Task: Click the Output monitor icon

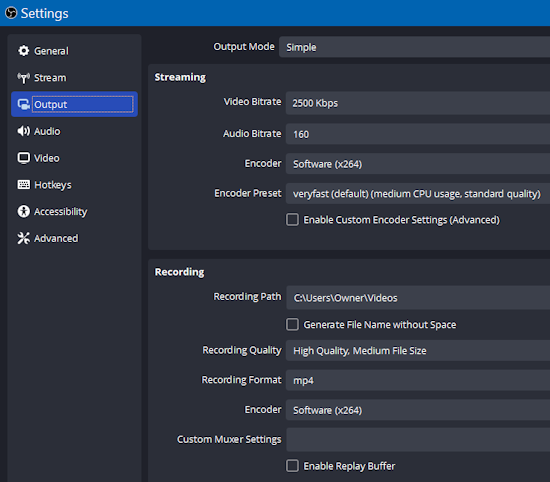Action: click(24, 105)
